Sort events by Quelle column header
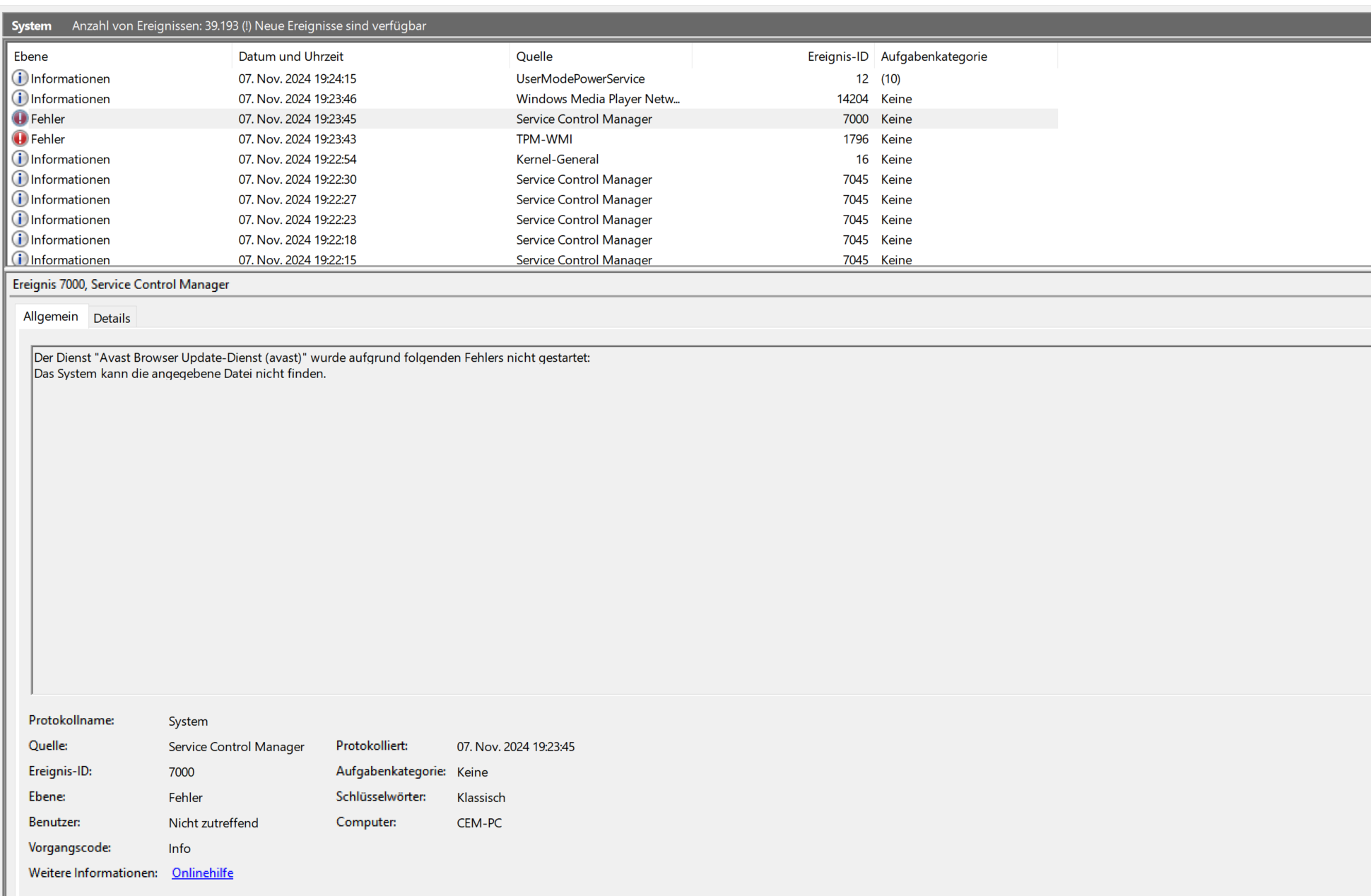1371x896 pixels. click(x=534, y=57)
